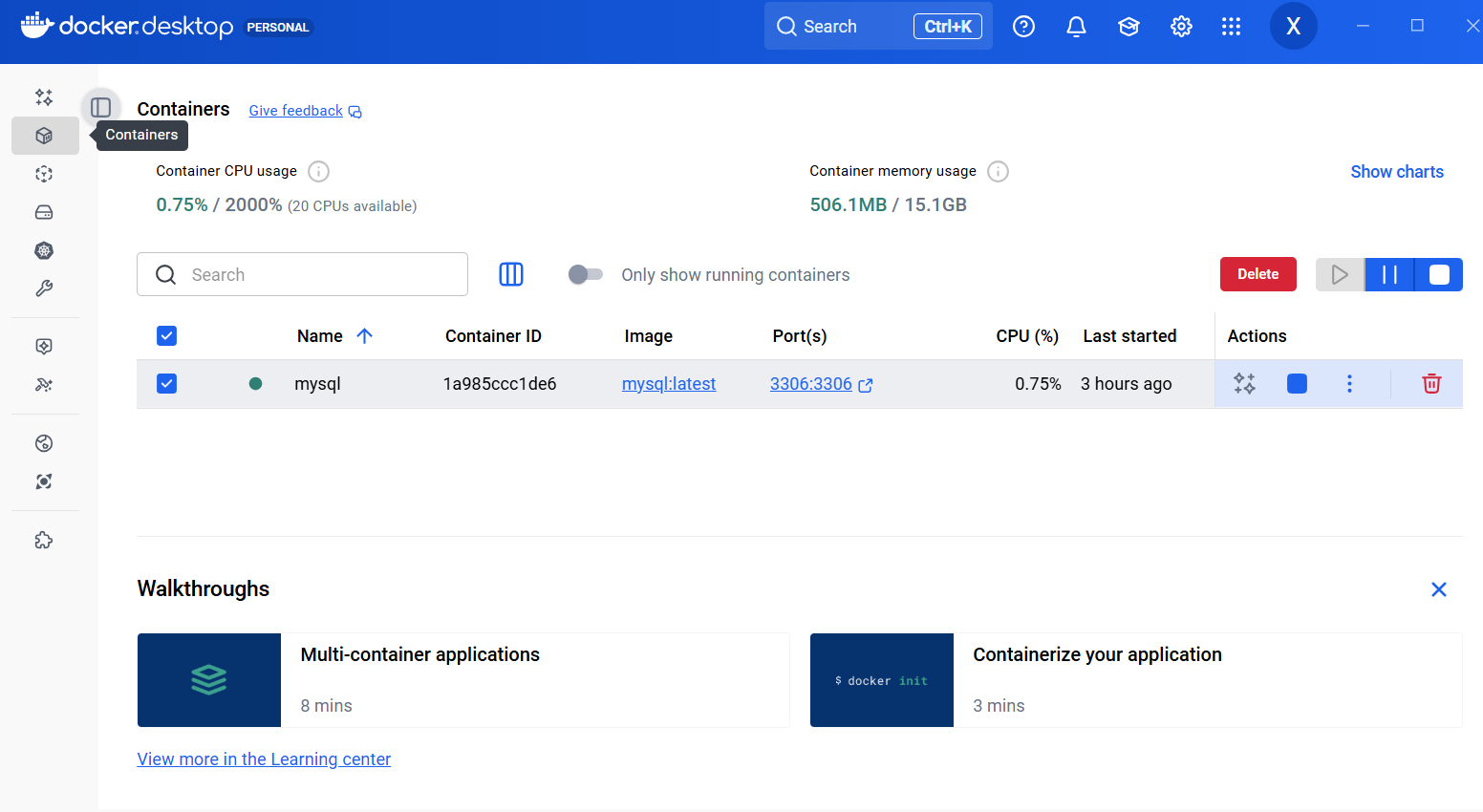Open the Volumes sidebar icon
1483x812 pixels.
click(x=44, y=212)
